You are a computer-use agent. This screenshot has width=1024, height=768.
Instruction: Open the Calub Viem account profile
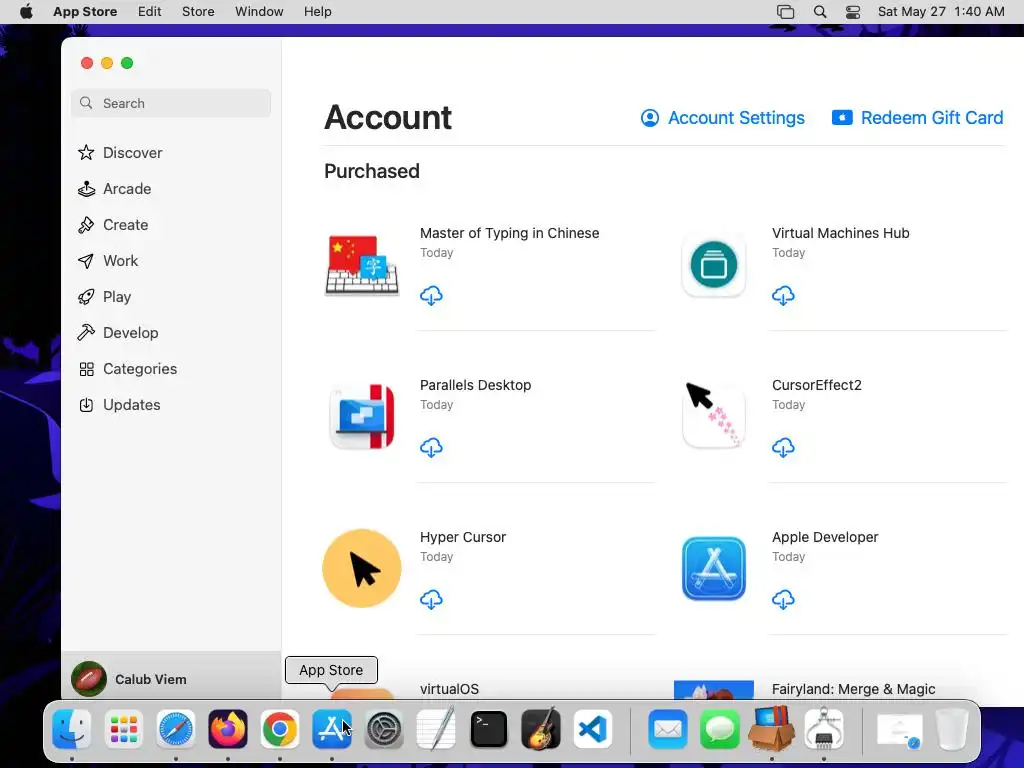[x=171, y=679]
